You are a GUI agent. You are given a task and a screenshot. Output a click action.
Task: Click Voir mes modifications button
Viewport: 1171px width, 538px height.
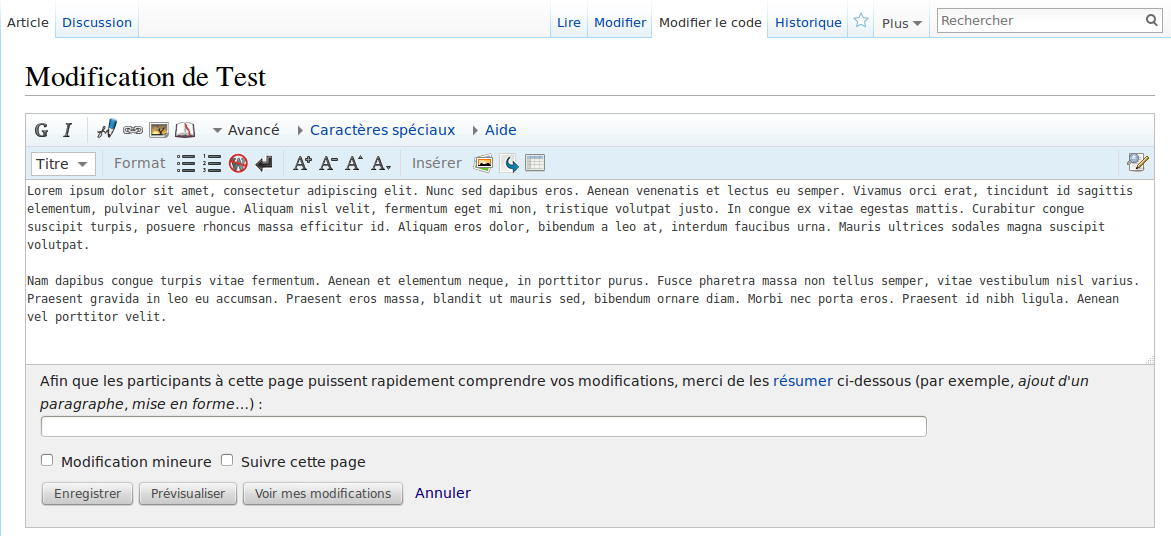point(323,494)
